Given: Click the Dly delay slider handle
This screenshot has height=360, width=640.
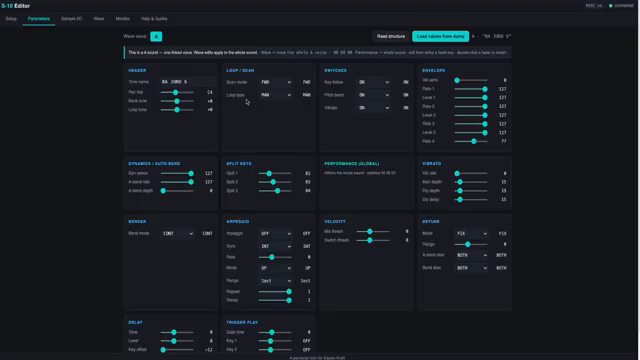Looking at the screenshot, I should (x=460, y=200).
